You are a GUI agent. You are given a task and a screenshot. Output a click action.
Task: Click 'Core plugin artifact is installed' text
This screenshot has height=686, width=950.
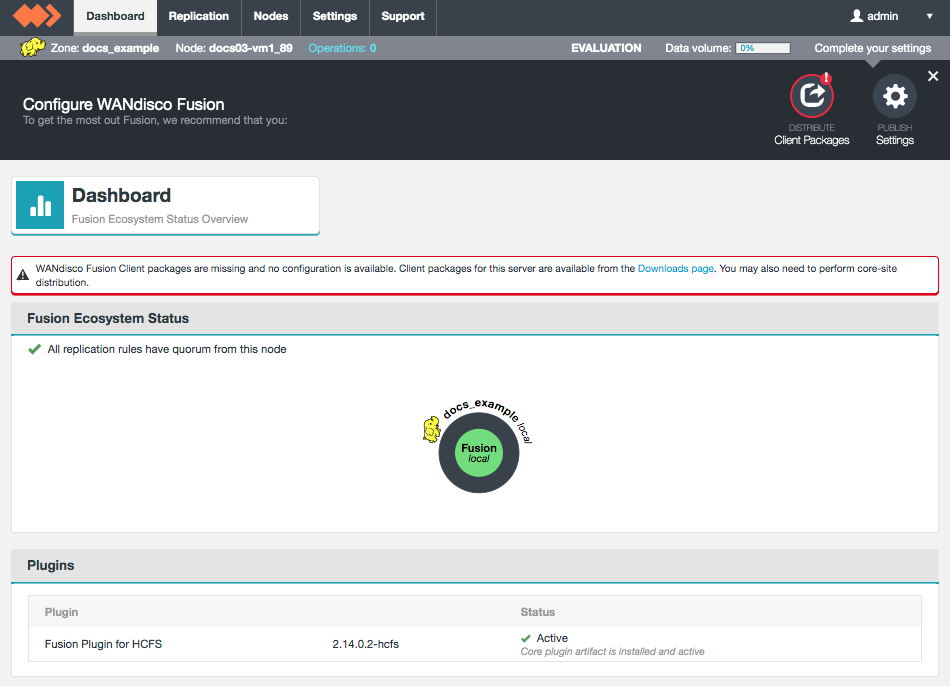click(x=612, y=651)
